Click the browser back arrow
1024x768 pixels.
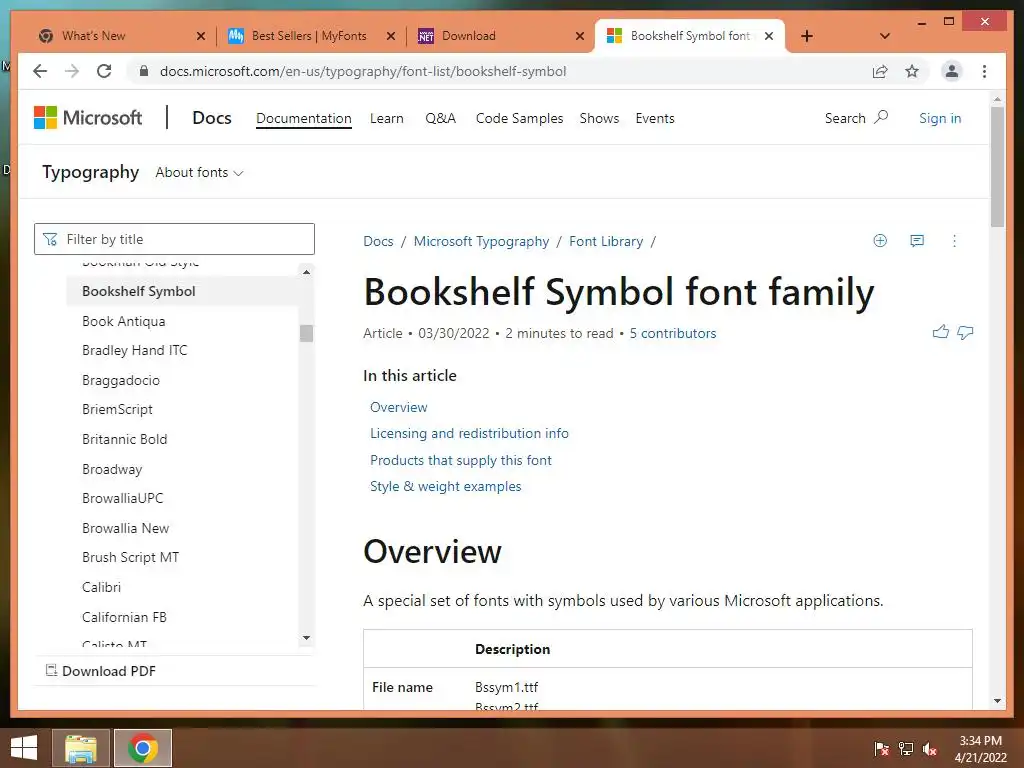click(x=40, y=71)
